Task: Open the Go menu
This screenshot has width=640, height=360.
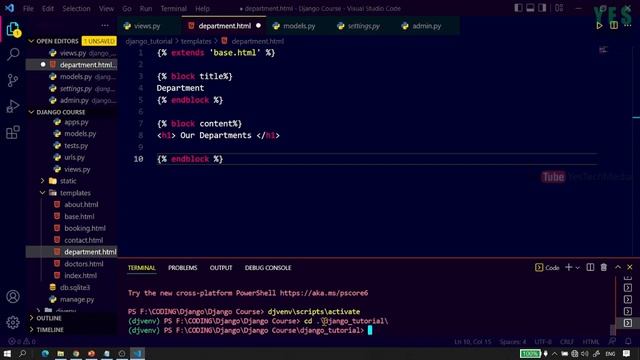Action: 127,8
